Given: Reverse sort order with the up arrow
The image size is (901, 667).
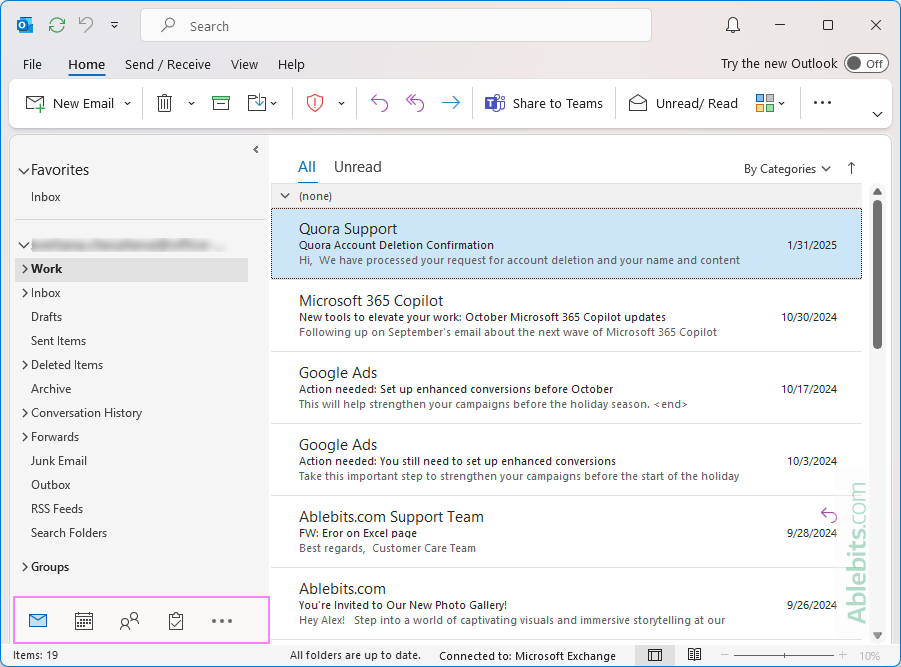Looking at the screenshot, I should 851,168.
